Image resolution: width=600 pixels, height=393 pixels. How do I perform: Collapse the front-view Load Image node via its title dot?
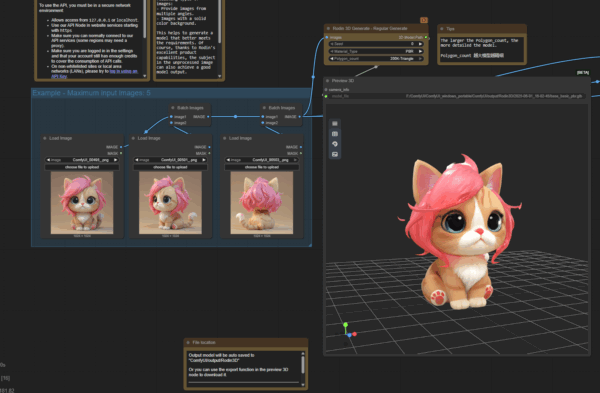coord(45,138)
